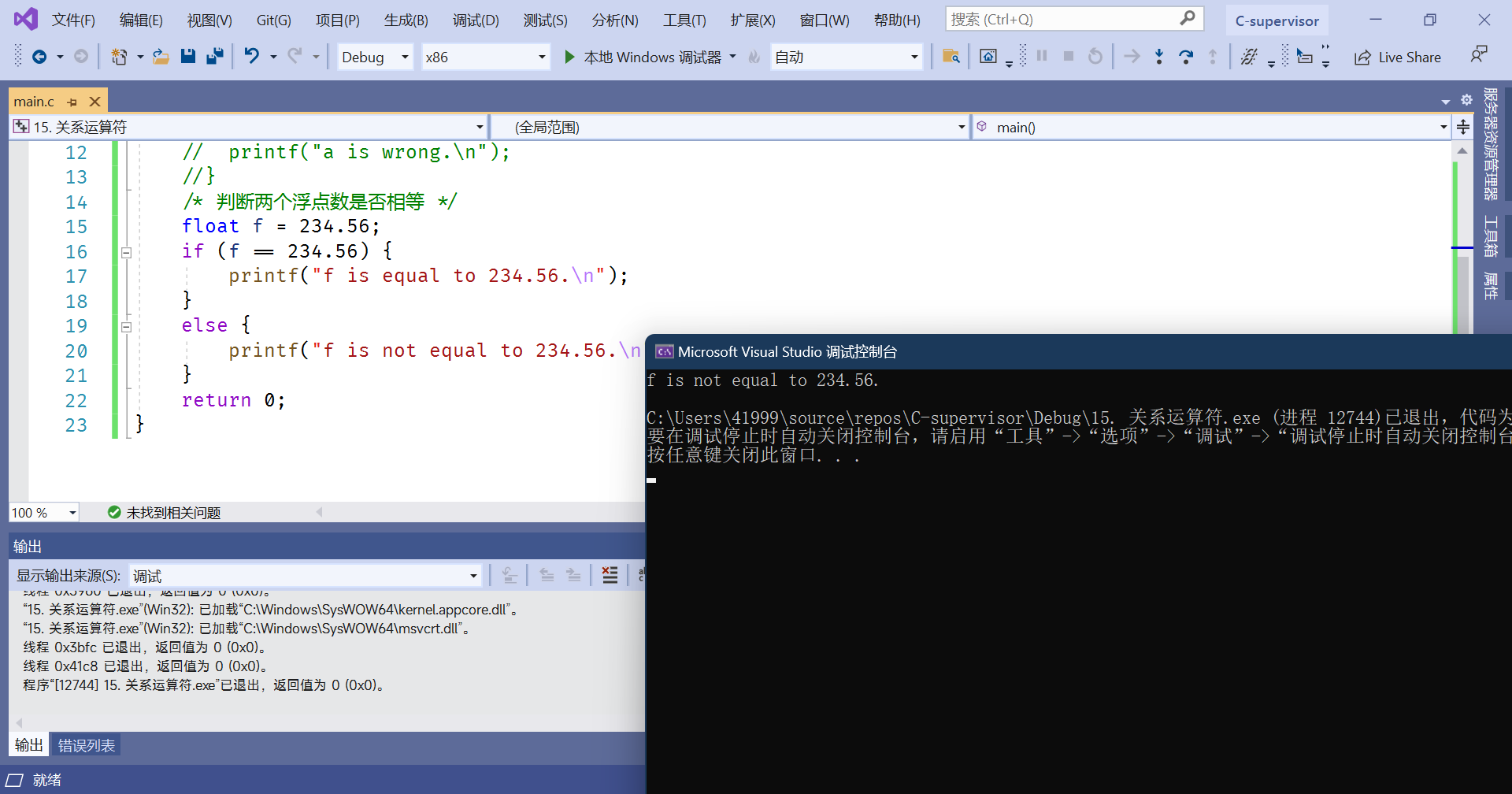The image size is (1512, 794).
Task: Open the 工具(T) menu
Action: 684,20
